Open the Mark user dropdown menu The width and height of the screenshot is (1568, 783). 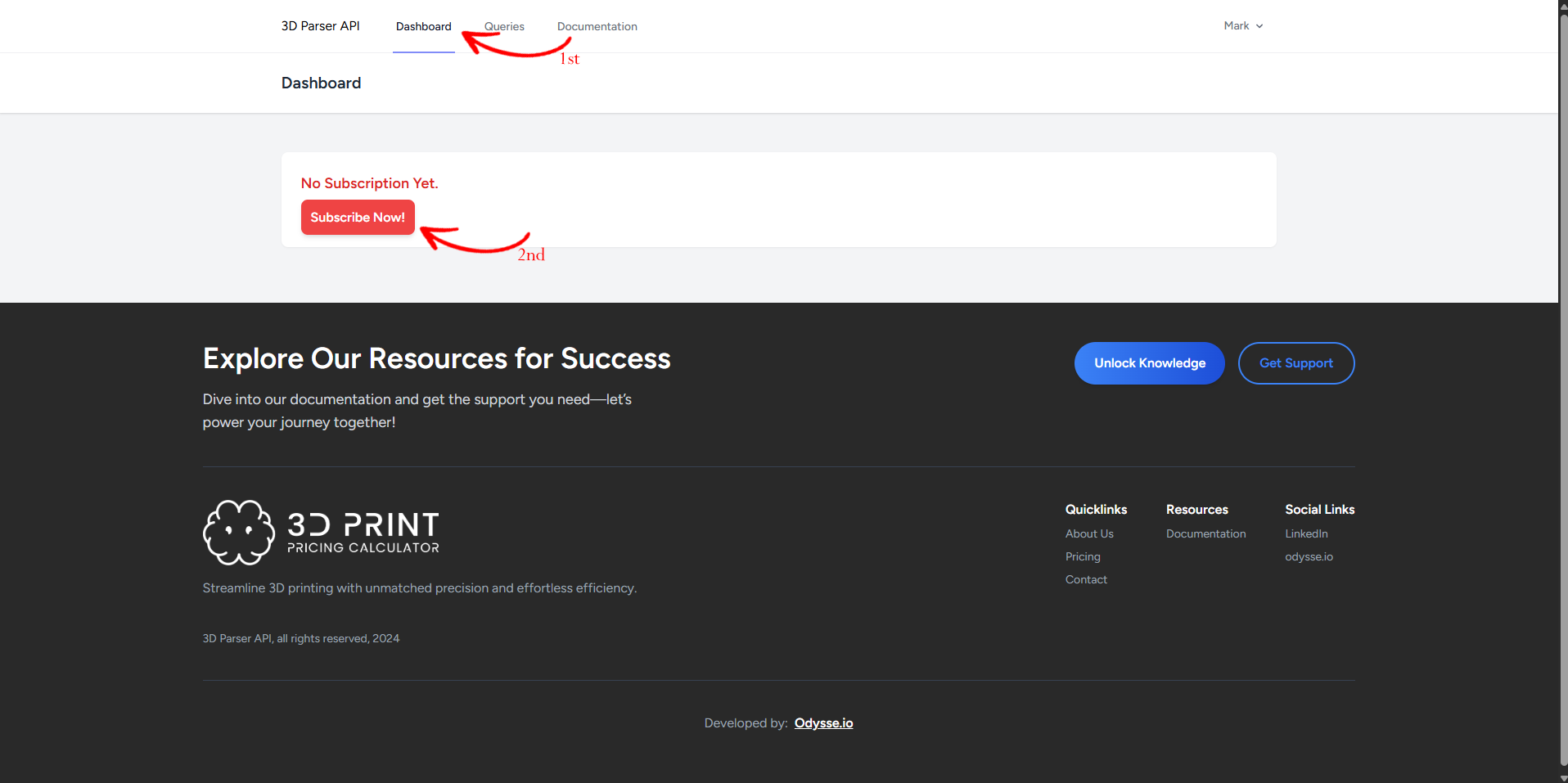(x=1242, y=26)
